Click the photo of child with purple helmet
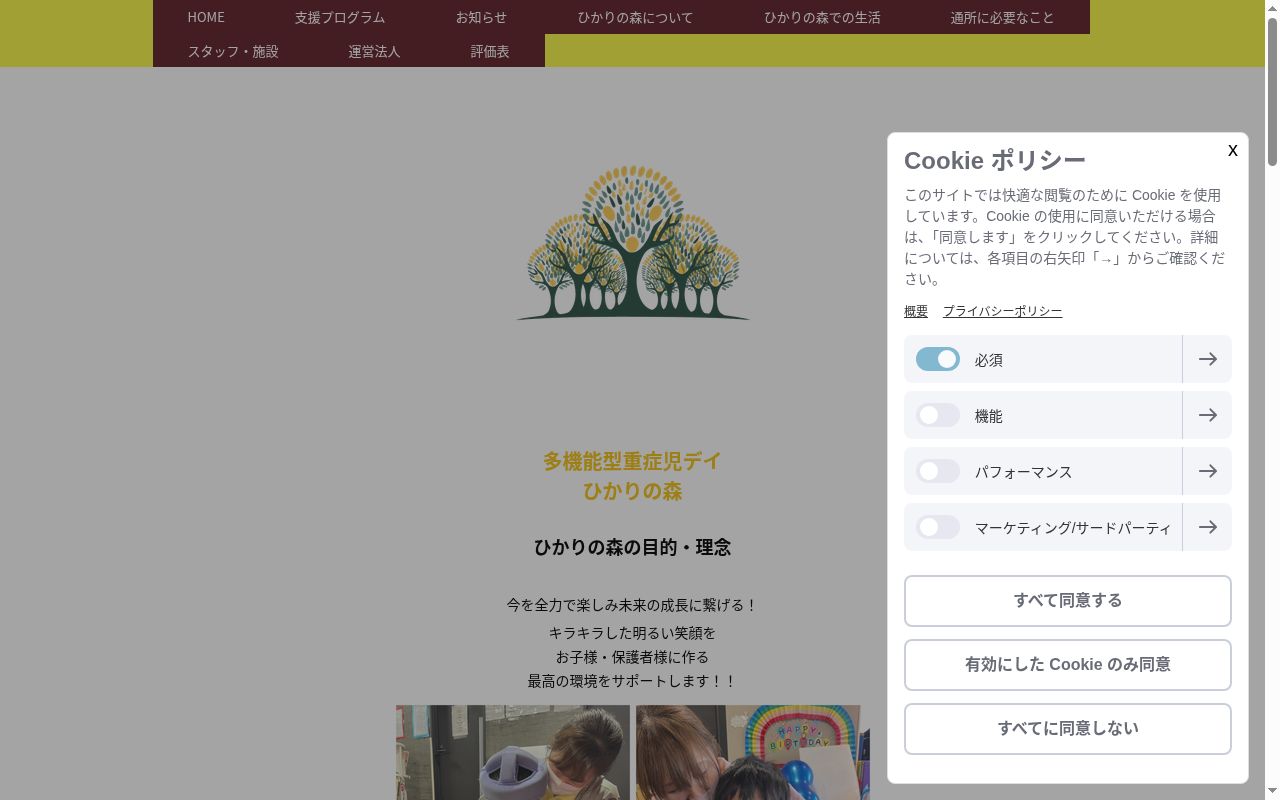 tap(513, 752)
